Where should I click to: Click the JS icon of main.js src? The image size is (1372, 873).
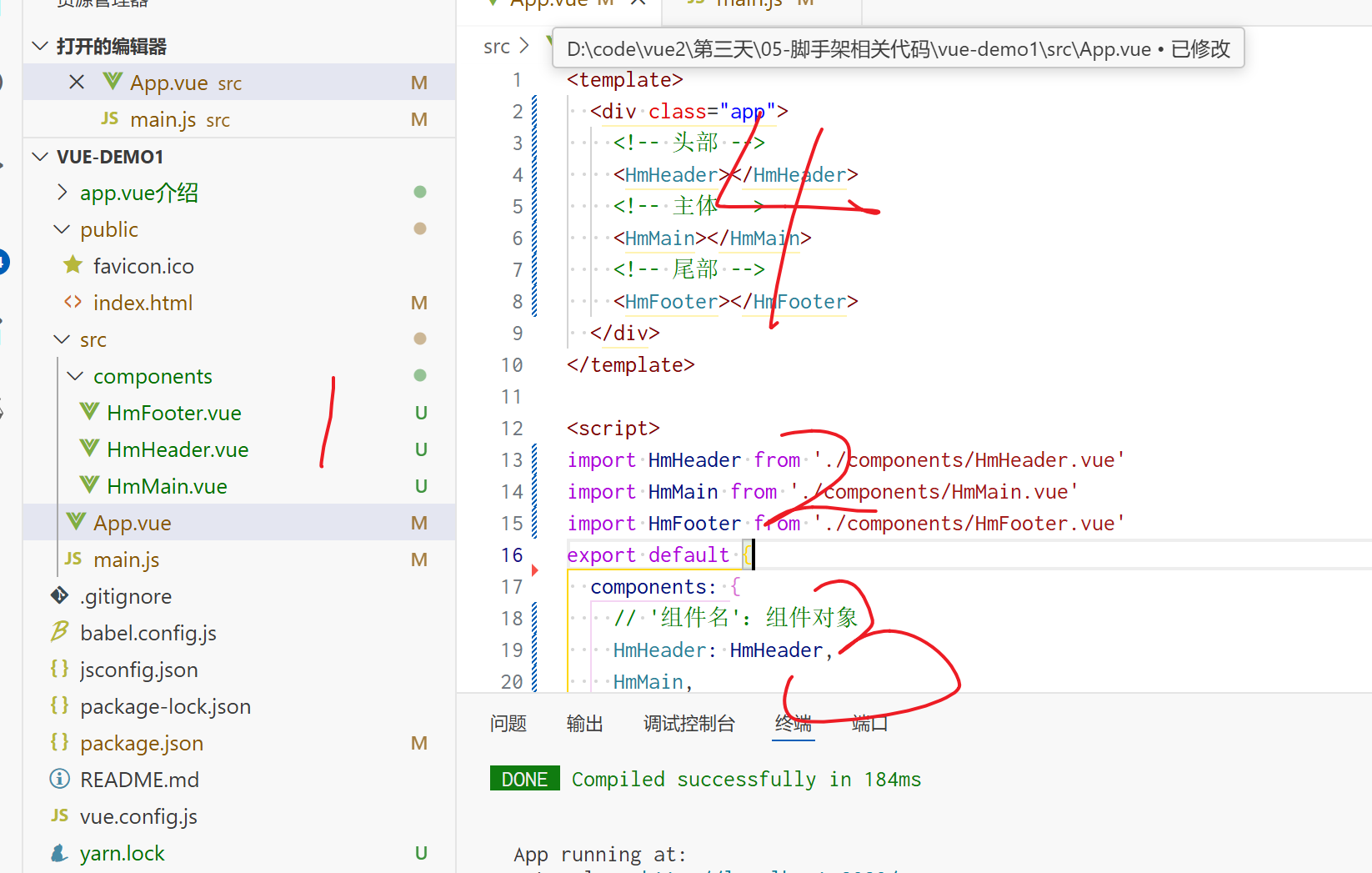[110, 118]
